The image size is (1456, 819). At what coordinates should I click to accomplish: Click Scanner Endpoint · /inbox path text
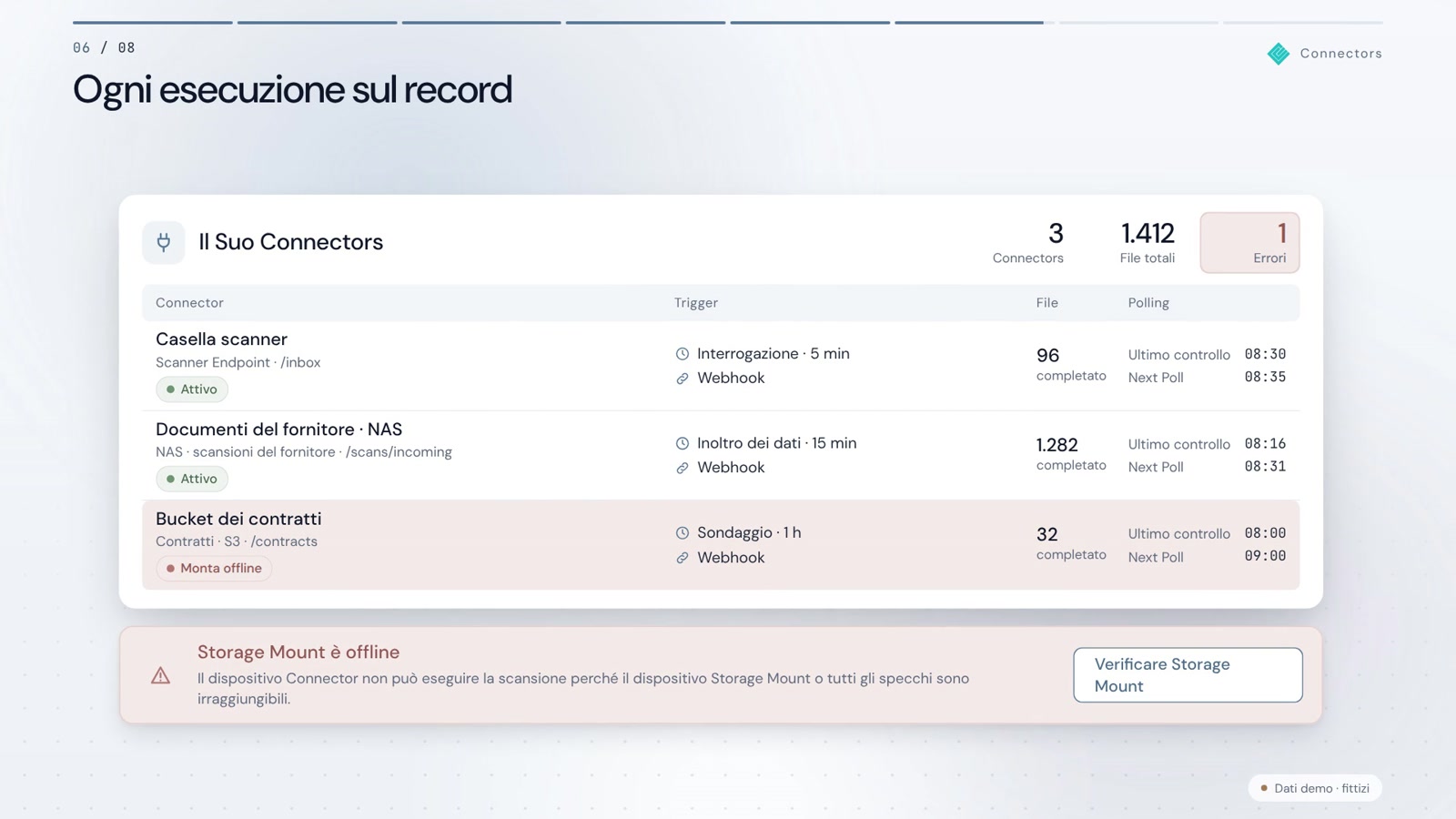click(238, 363)
